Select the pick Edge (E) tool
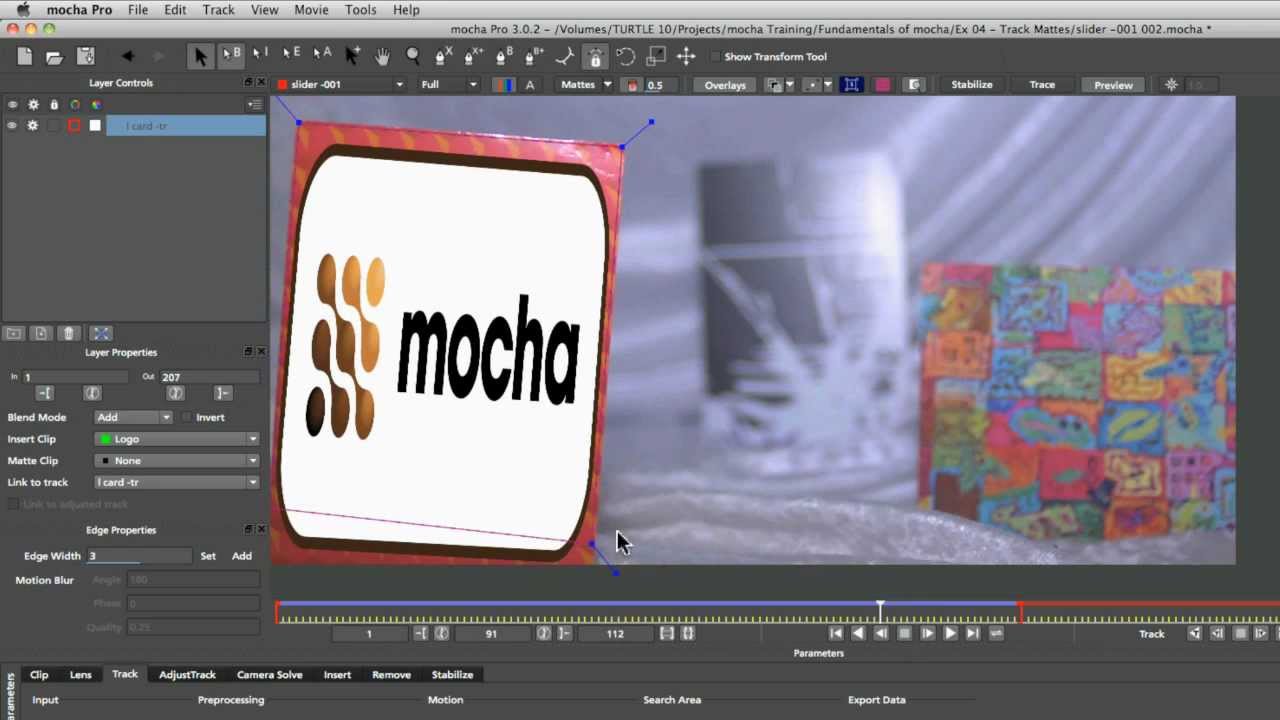 291,55
